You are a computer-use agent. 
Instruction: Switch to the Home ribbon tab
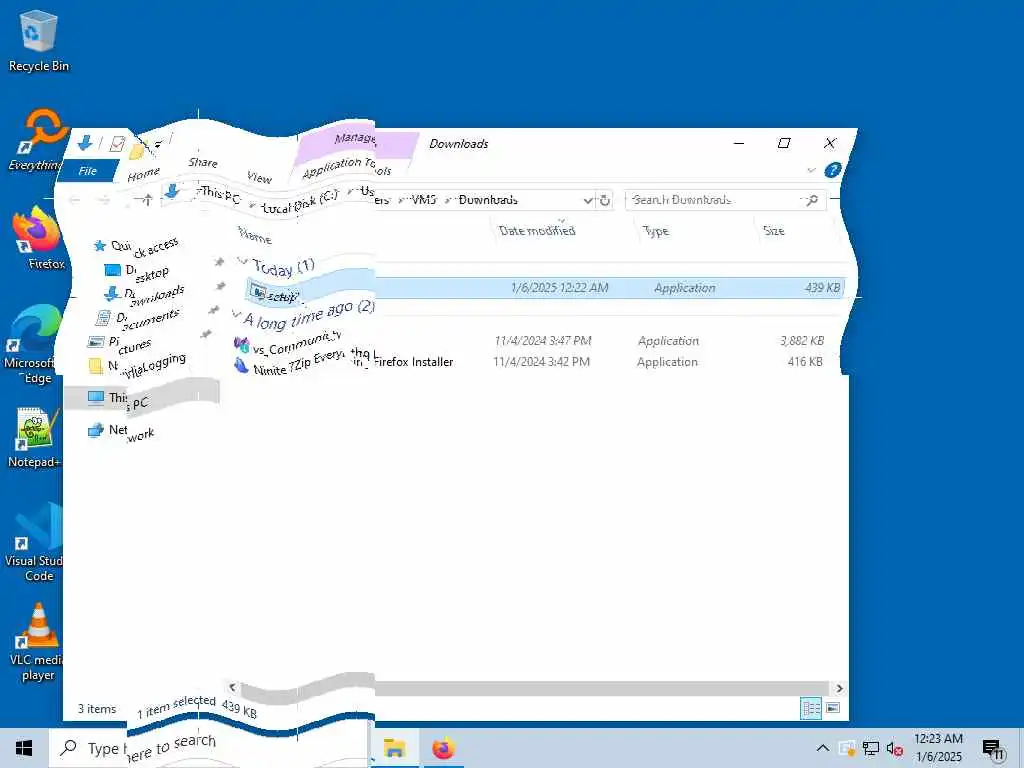(144, 174)
